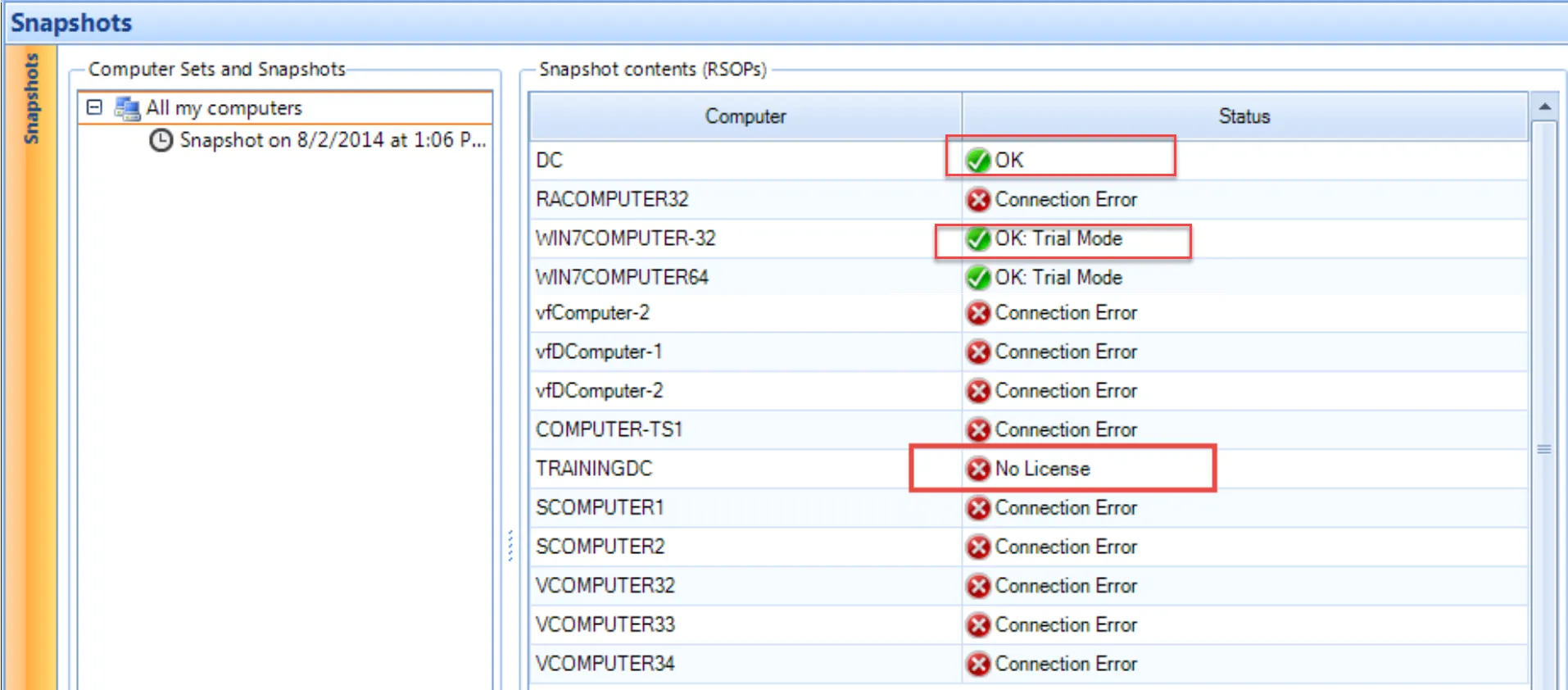Click the clock icon beside the snapshot entry
Viewport: 1568px width, 690px height.
pos(161,140)
